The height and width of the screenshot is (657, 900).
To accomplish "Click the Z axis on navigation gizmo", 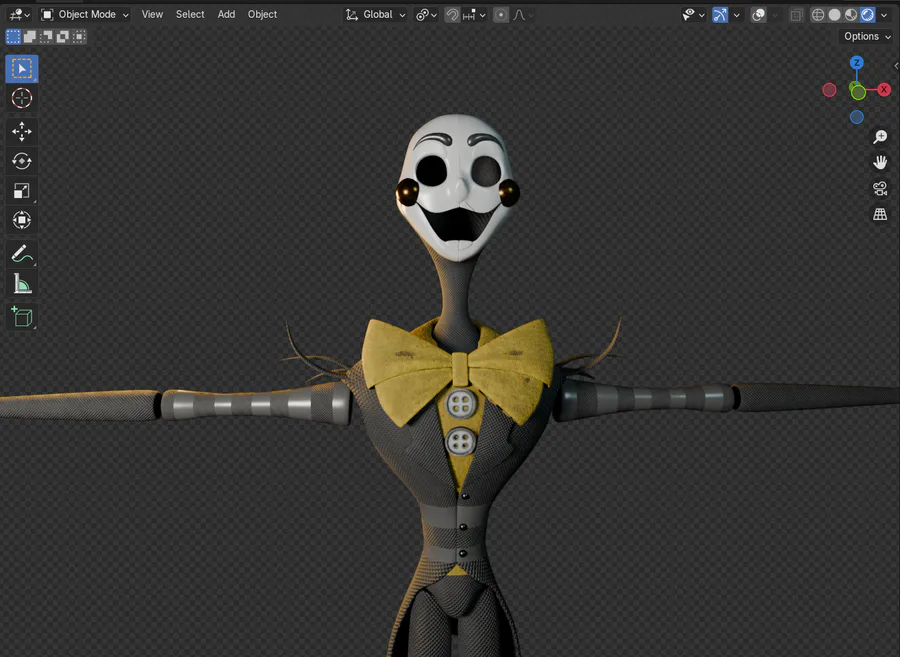I will click(857, 63).
